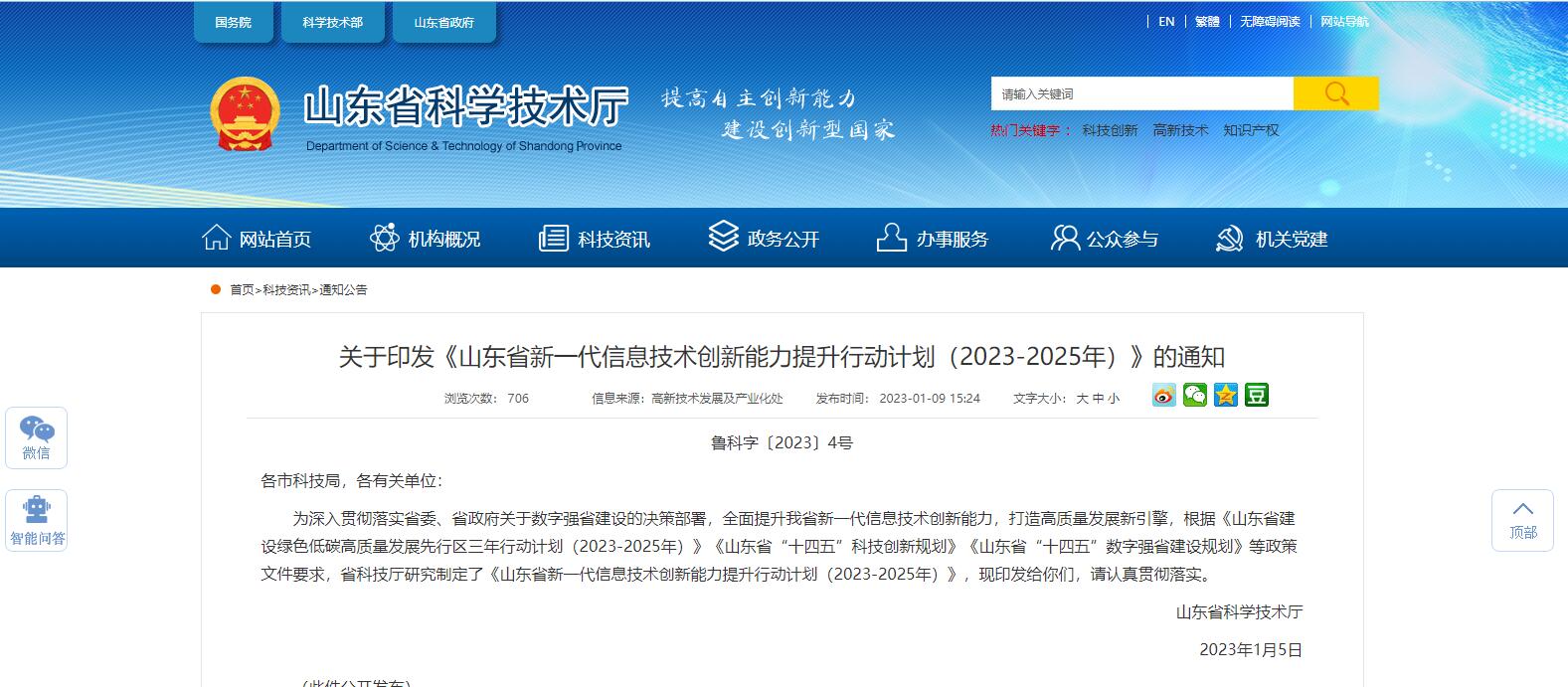This screenshot has width=1568, height=687.
Task: Share article to Sina Weibo
Action: [x=1164, y=396]
